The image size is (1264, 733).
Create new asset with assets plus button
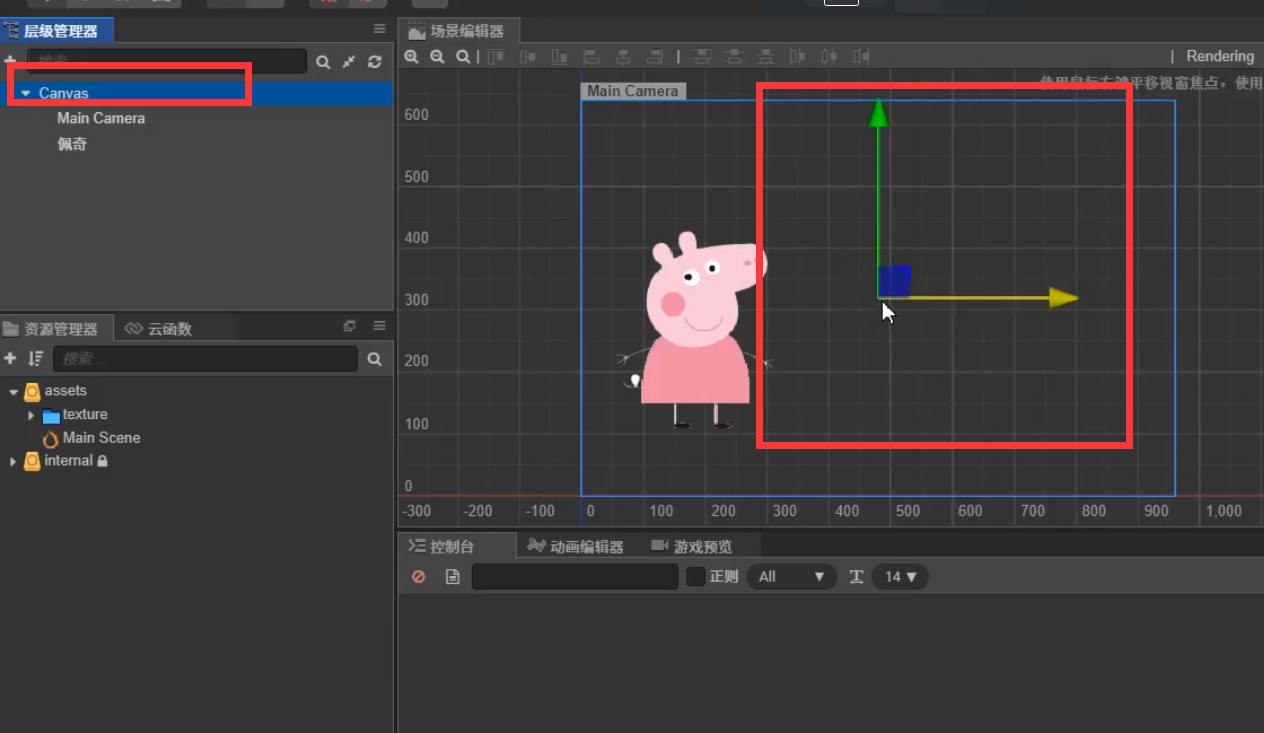10,358
